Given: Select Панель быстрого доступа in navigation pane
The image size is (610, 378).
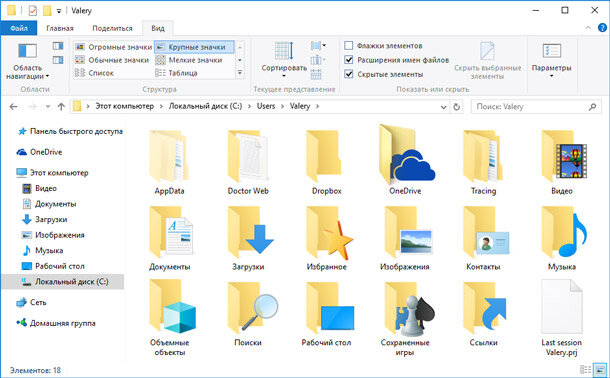Looking at the screenshot, I should point(70,131).
